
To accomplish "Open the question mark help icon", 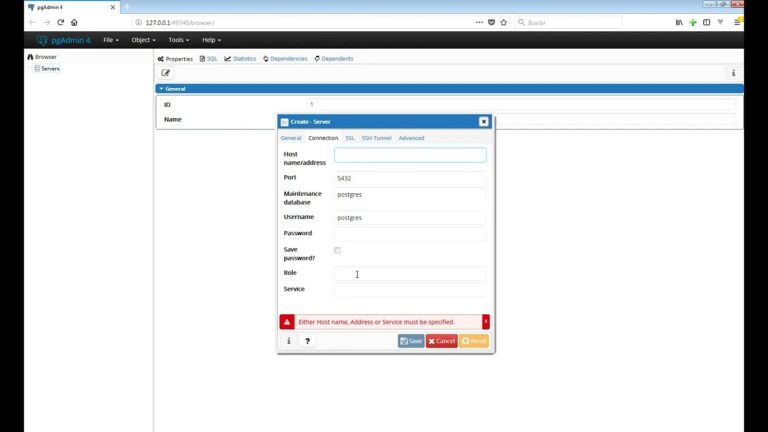I will pos(308,341).
